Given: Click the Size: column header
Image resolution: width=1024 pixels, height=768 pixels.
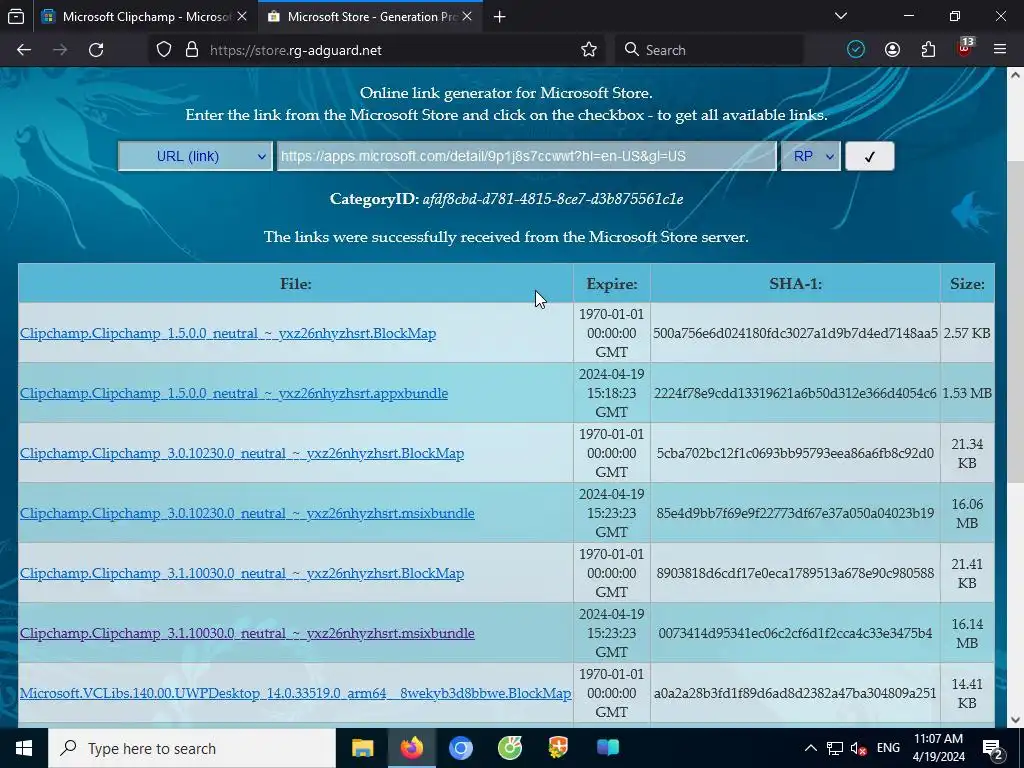Looking at the screenshot, I should coord(967,284).
